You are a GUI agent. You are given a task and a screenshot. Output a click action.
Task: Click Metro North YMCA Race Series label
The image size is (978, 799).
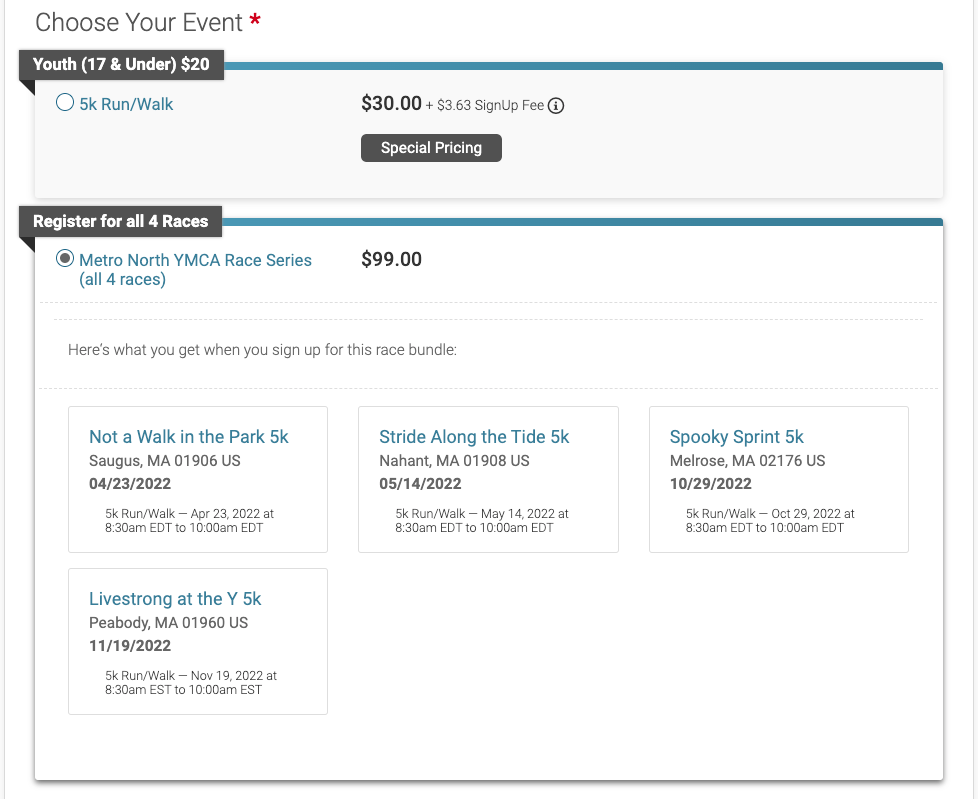coord(195,269)
